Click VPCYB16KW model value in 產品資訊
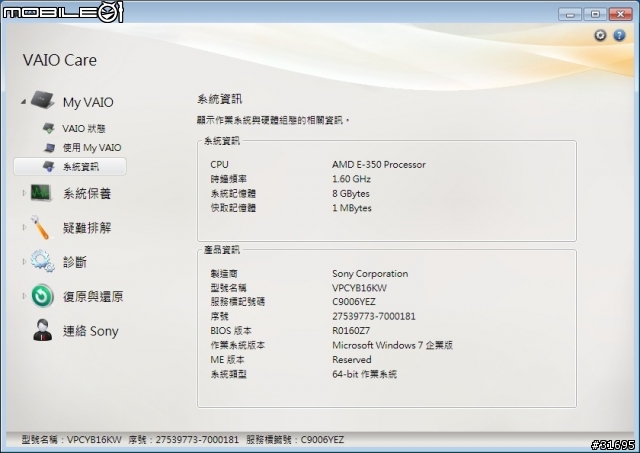This screenshot has width=640, height=453. pyautogui.click(x=359, y=288)
